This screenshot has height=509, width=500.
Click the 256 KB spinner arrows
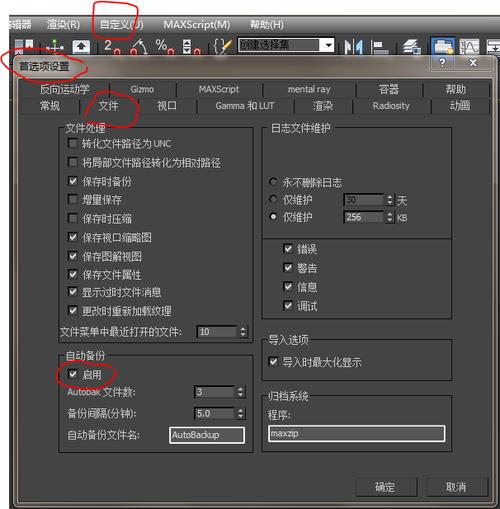[390, 217]
